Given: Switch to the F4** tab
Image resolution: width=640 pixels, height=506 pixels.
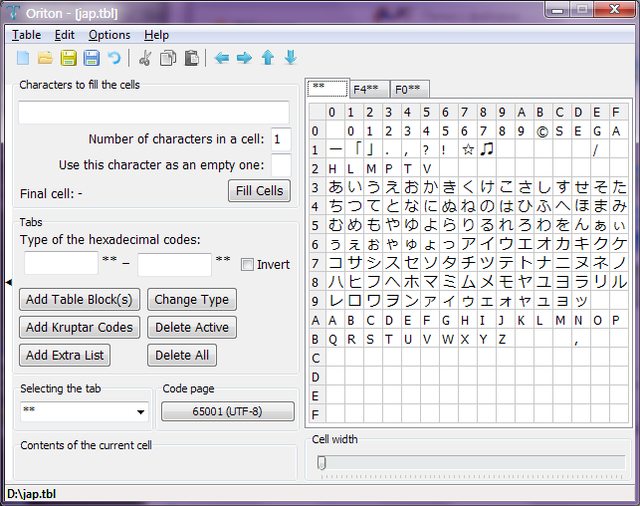Looking at the screenshot, I should click(x=369, y=89).
